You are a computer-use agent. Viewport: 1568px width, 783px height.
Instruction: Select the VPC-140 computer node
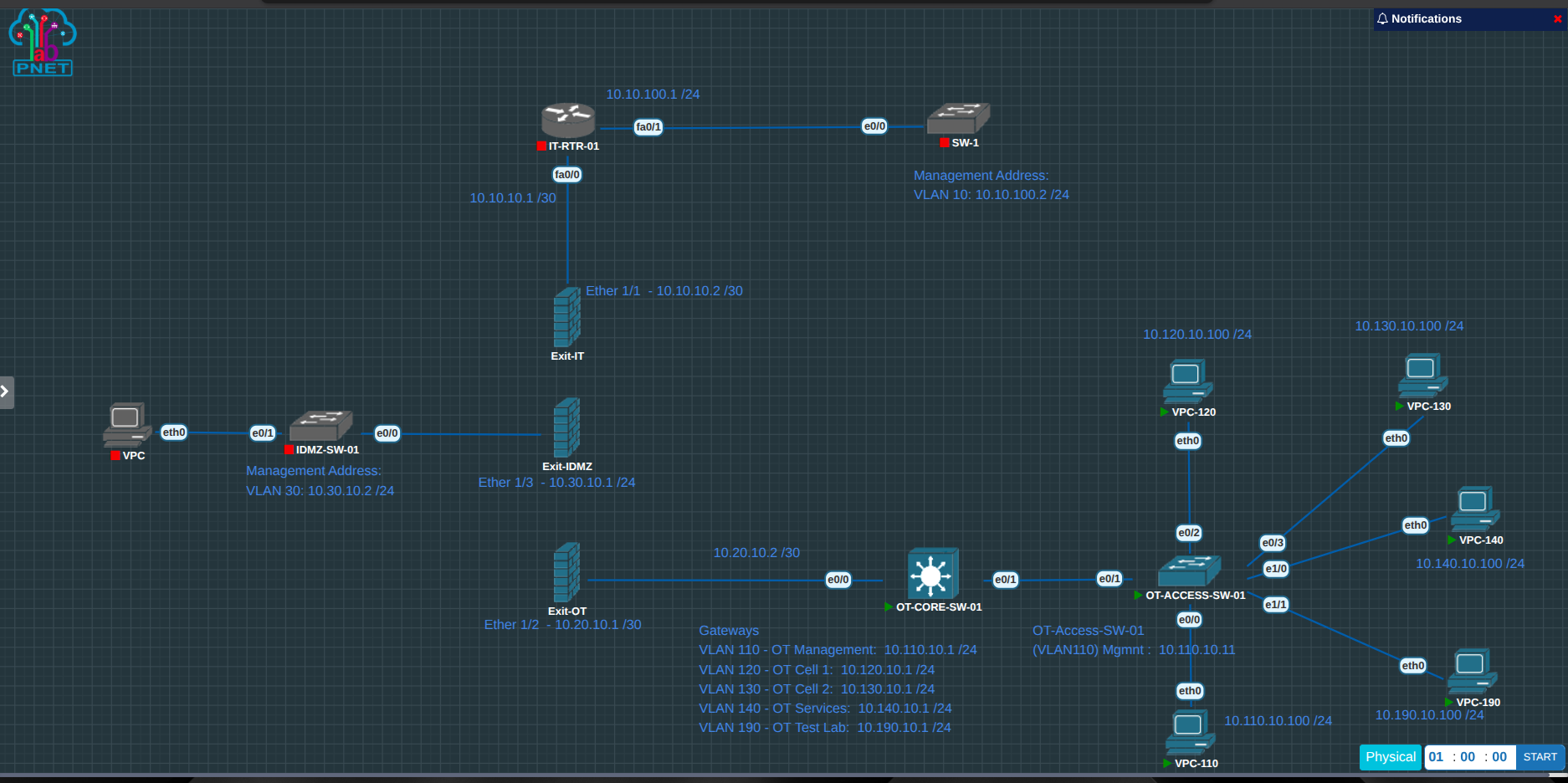1475,509
